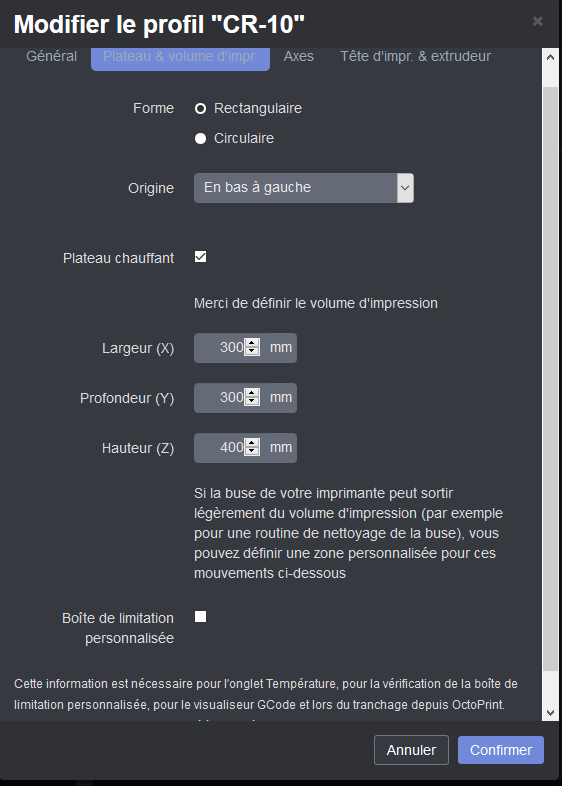This screenshot has width=562, height=786.
Task: Close the profile dialog with the X icon
Action: click(537, 21)
